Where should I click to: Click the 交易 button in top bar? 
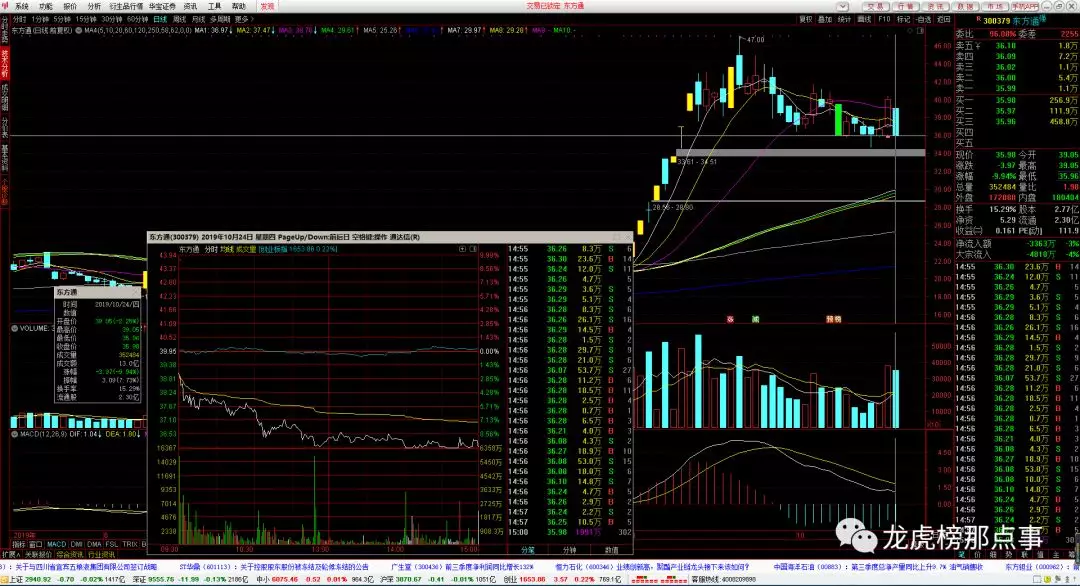[x=876, y=6]
